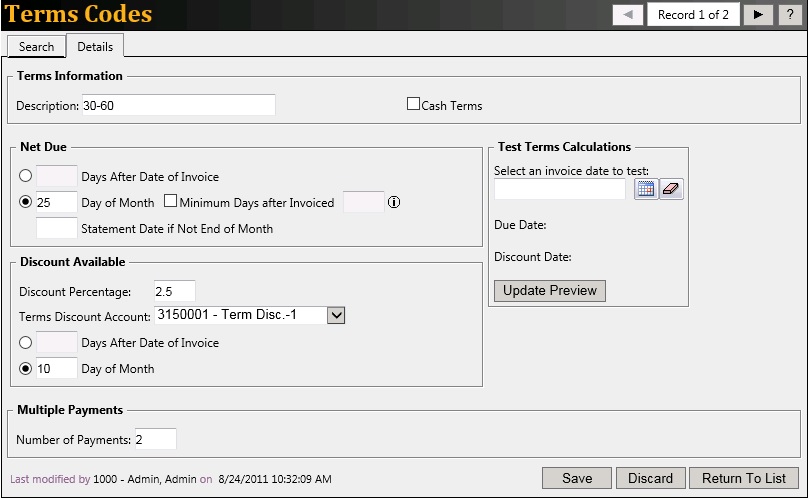Expand the Terms Discount Account dropdown
This screenshot has width=808, height=498.
pos(336,316)
